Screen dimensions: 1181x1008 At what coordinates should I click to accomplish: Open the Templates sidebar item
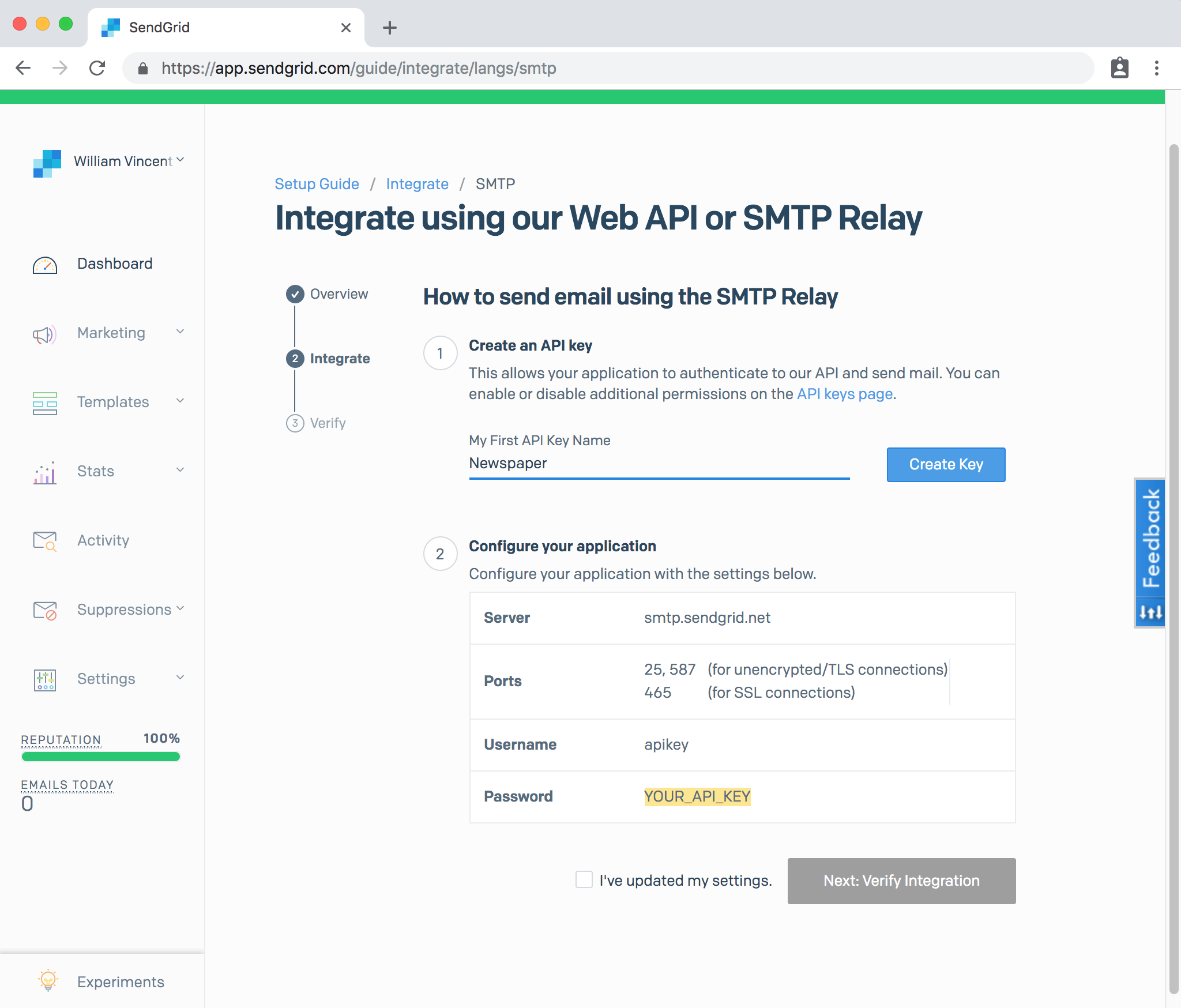tap(113, 403)
